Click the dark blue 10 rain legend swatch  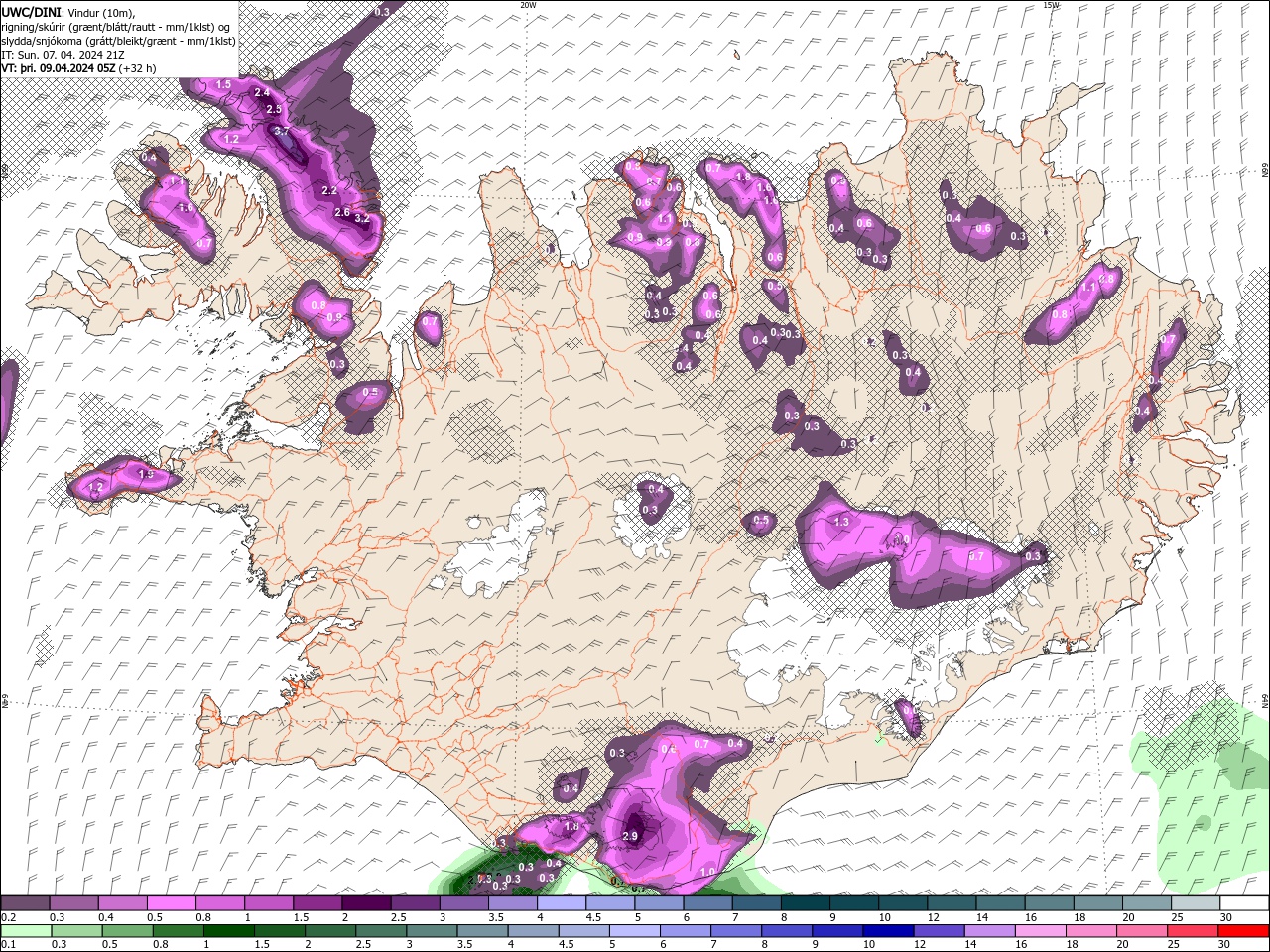click(886, 931)
